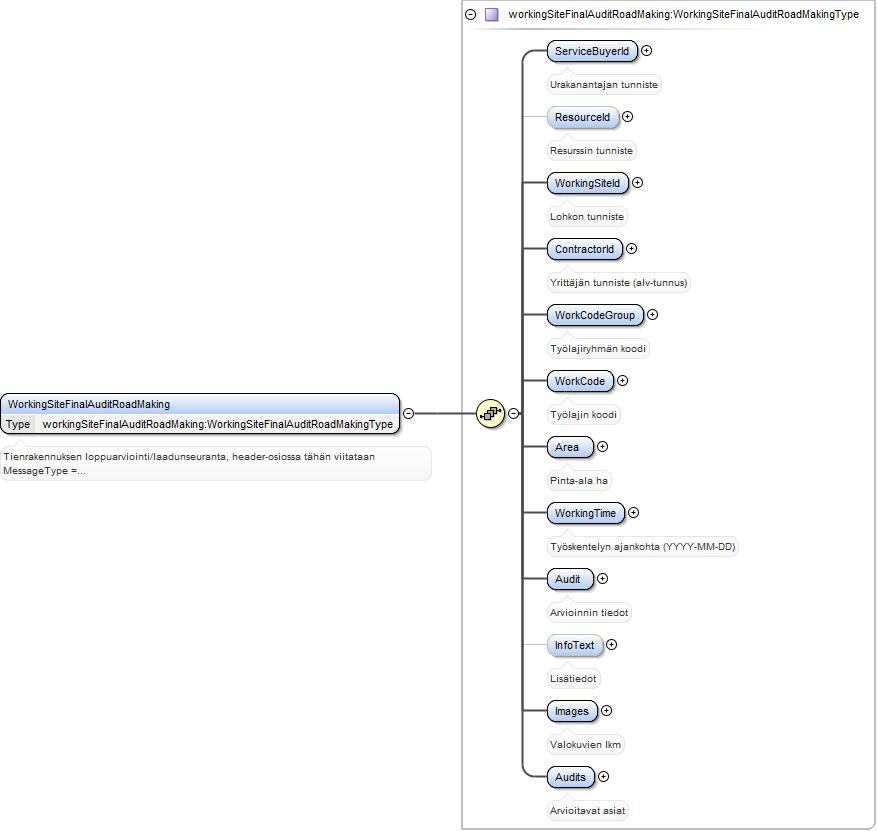877x831 pixels.
Task: Select the WorkCodeGroup element node
Action: click(595, 315)
